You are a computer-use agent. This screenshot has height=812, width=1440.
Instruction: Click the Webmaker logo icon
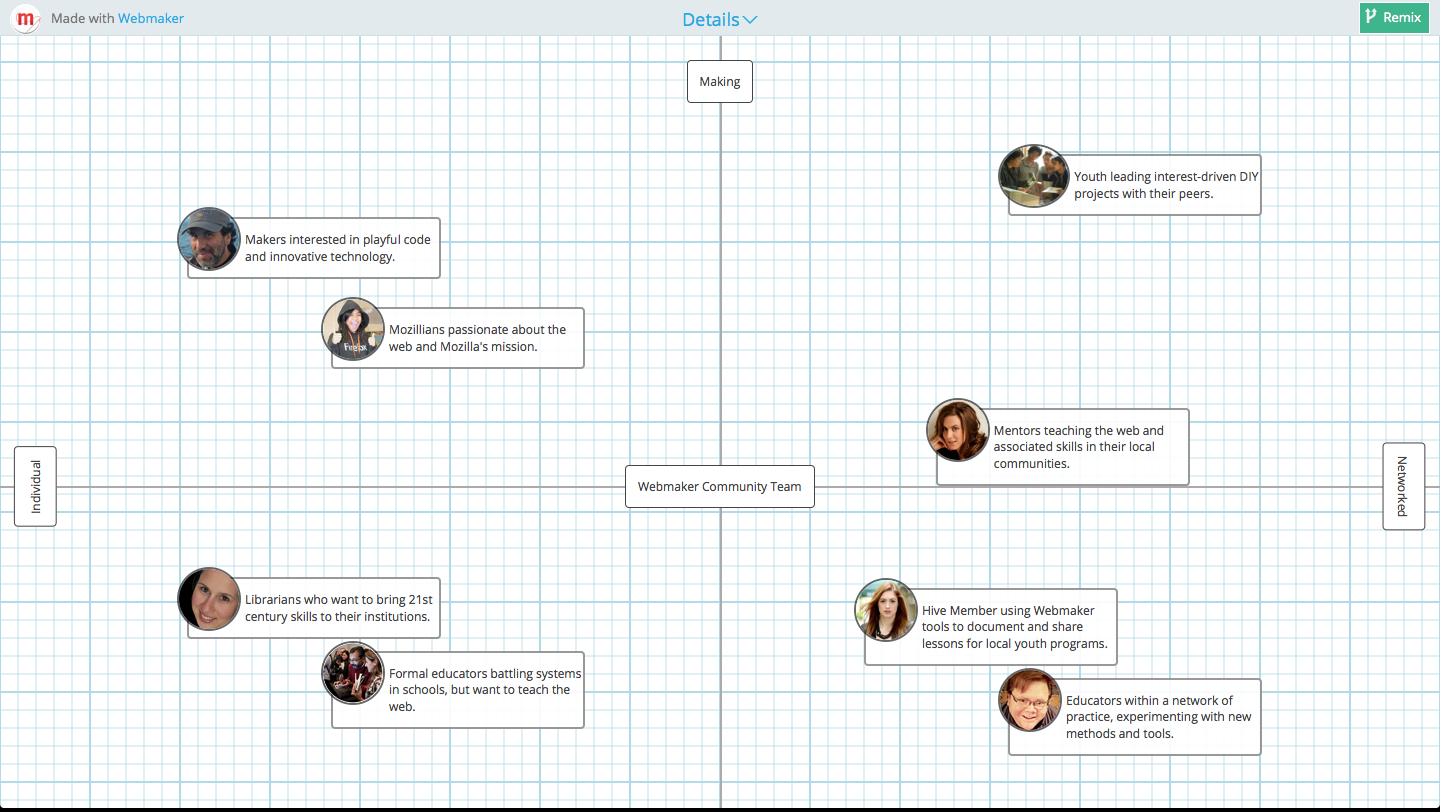pos(25,18)
